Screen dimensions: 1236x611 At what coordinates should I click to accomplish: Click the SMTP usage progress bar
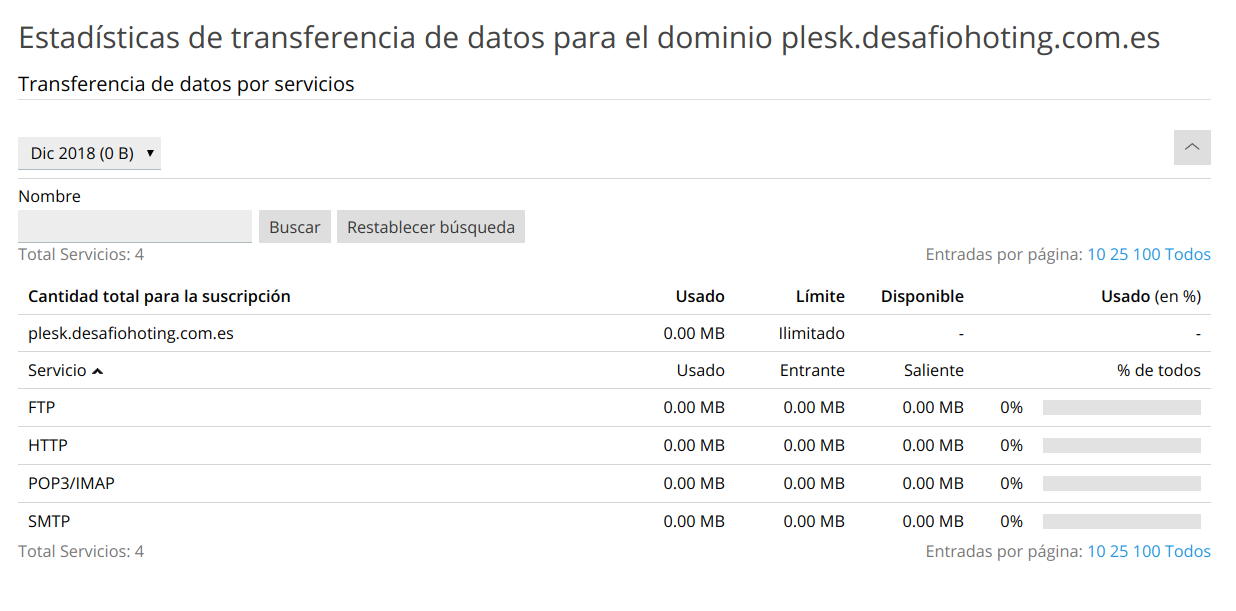(x=1121, y=521)
